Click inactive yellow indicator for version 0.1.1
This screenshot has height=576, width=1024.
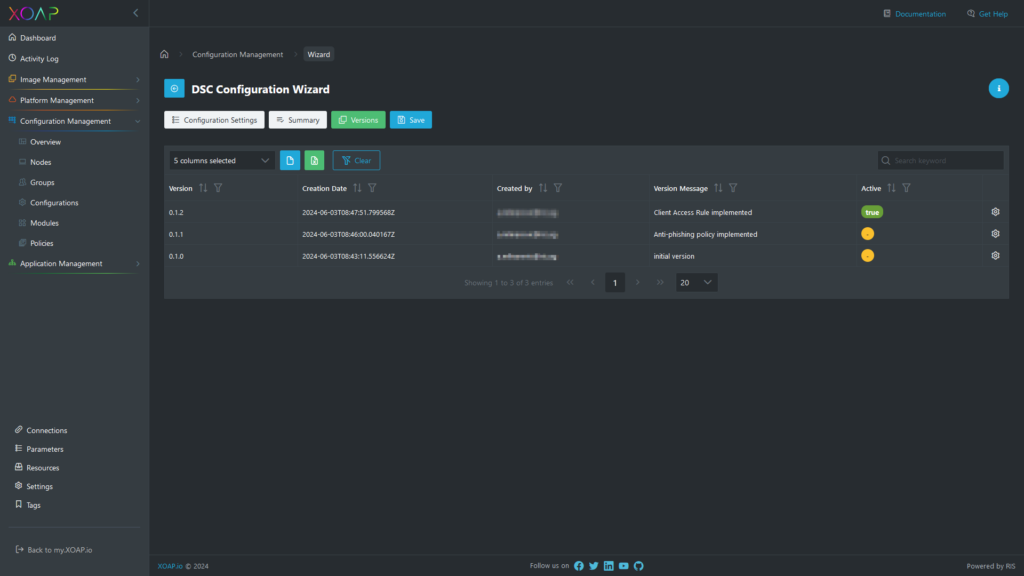[867, 234]
